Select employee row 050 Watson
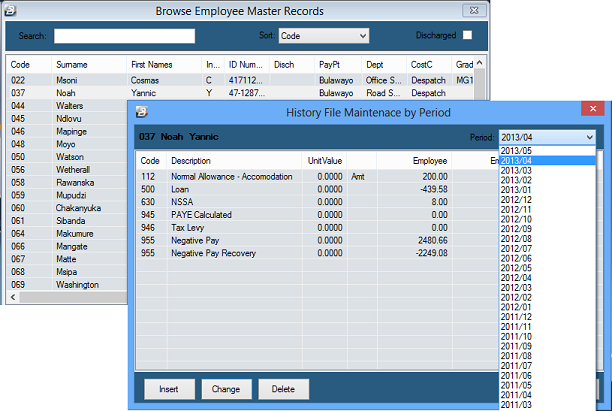Screen dimensions: 612x411 [x=67, y=157]
